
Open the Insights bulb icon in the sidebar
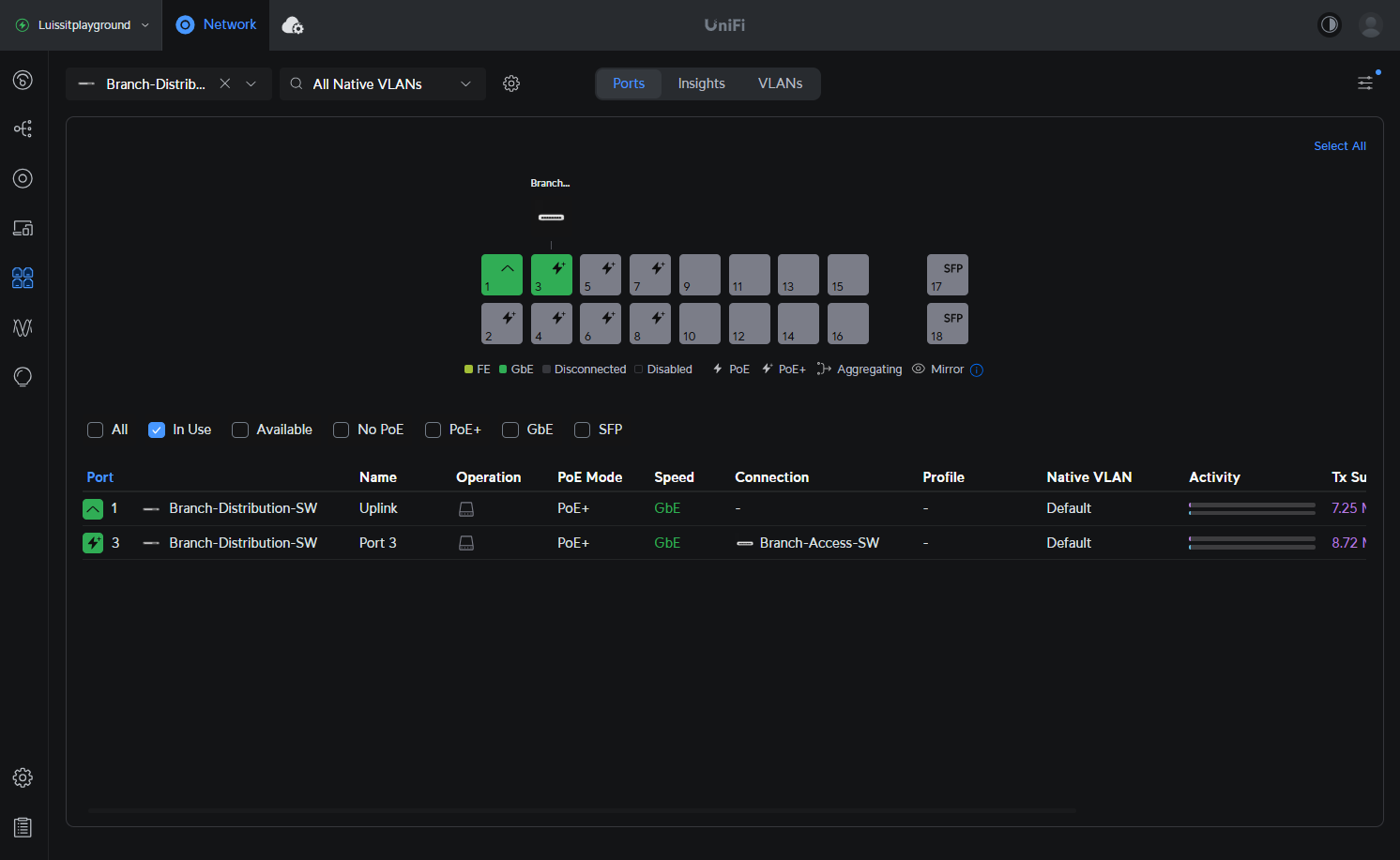23,377
